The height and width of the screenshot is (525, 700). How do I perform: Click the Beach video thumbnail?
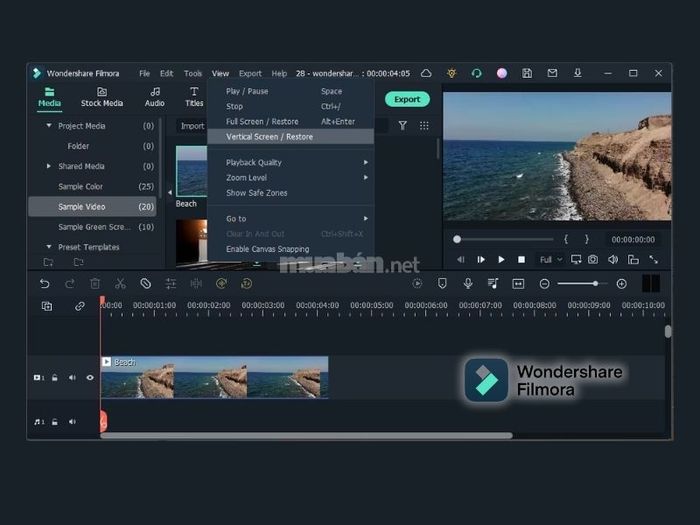click(x=192, y=171)
